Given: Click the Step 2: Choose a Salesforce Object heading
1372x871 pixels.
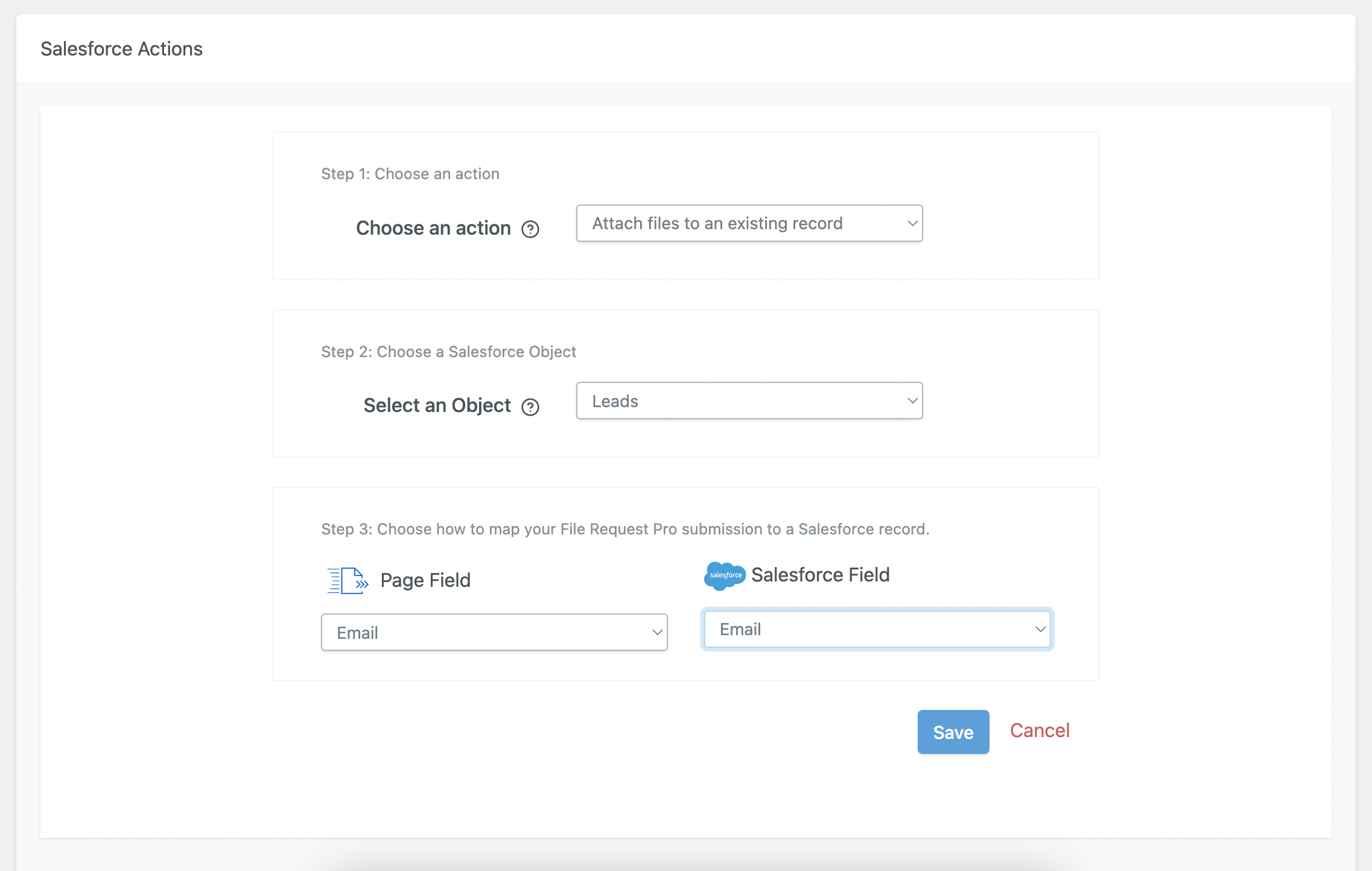Looking at the screenshot, I should (x=448, y=352).
